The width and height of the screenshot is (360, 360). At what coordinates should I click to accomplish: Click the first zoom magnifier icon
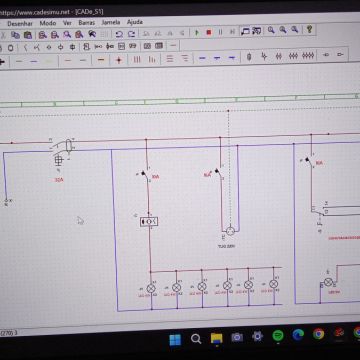pyautogui.click(x=271, y=30)
